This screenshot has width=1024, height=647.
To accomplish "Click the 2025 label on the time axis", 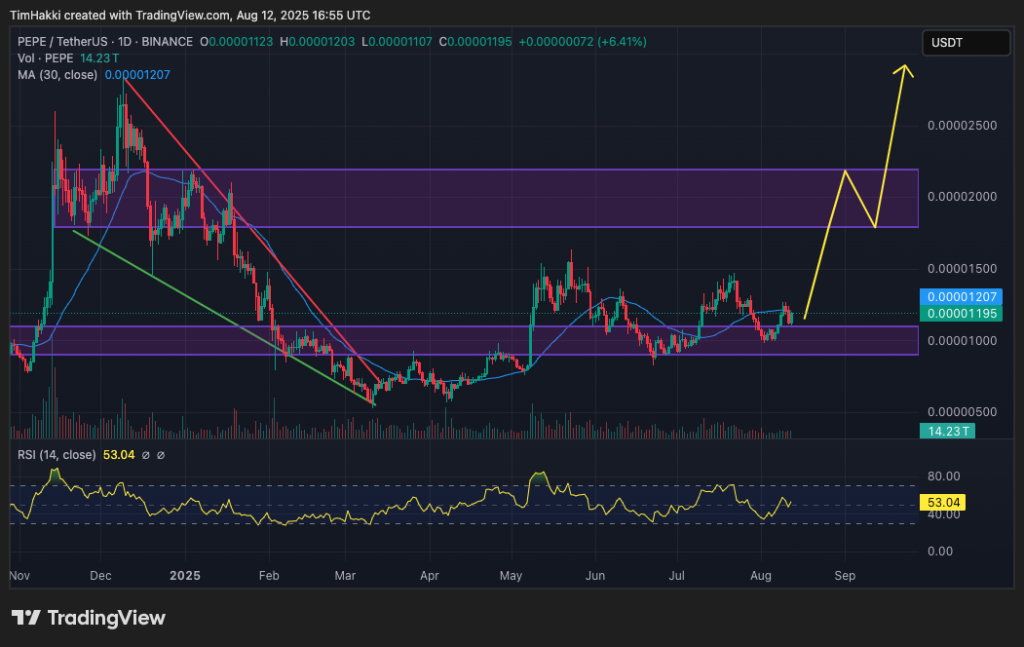I will click(184, 576).
